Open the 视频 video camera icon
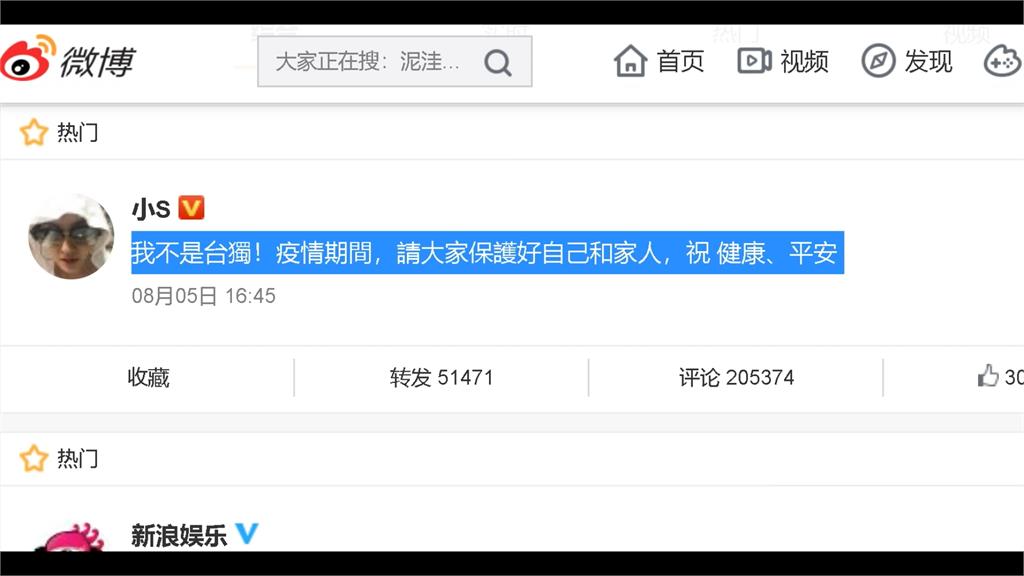 754,61
